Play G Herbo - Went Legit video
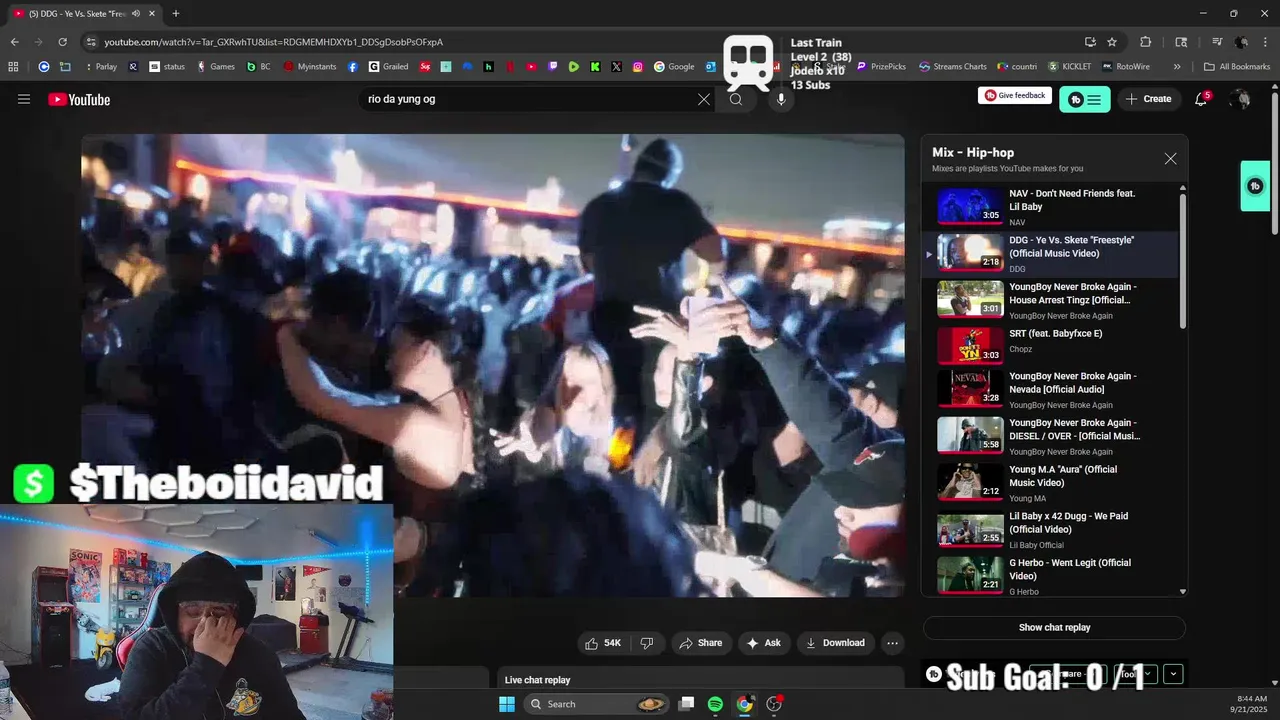This screenshot has width=1280, height=720. (1050, 578)
